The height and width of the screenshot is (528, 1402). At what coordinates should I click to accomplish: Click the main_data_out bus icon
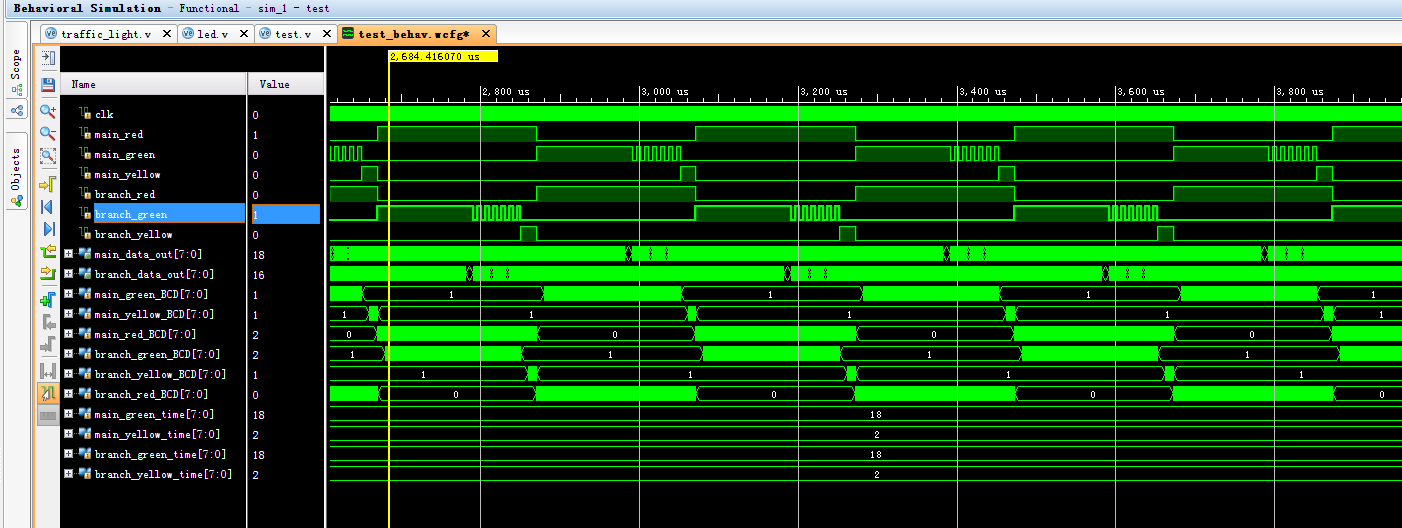[x=85, y=254]
